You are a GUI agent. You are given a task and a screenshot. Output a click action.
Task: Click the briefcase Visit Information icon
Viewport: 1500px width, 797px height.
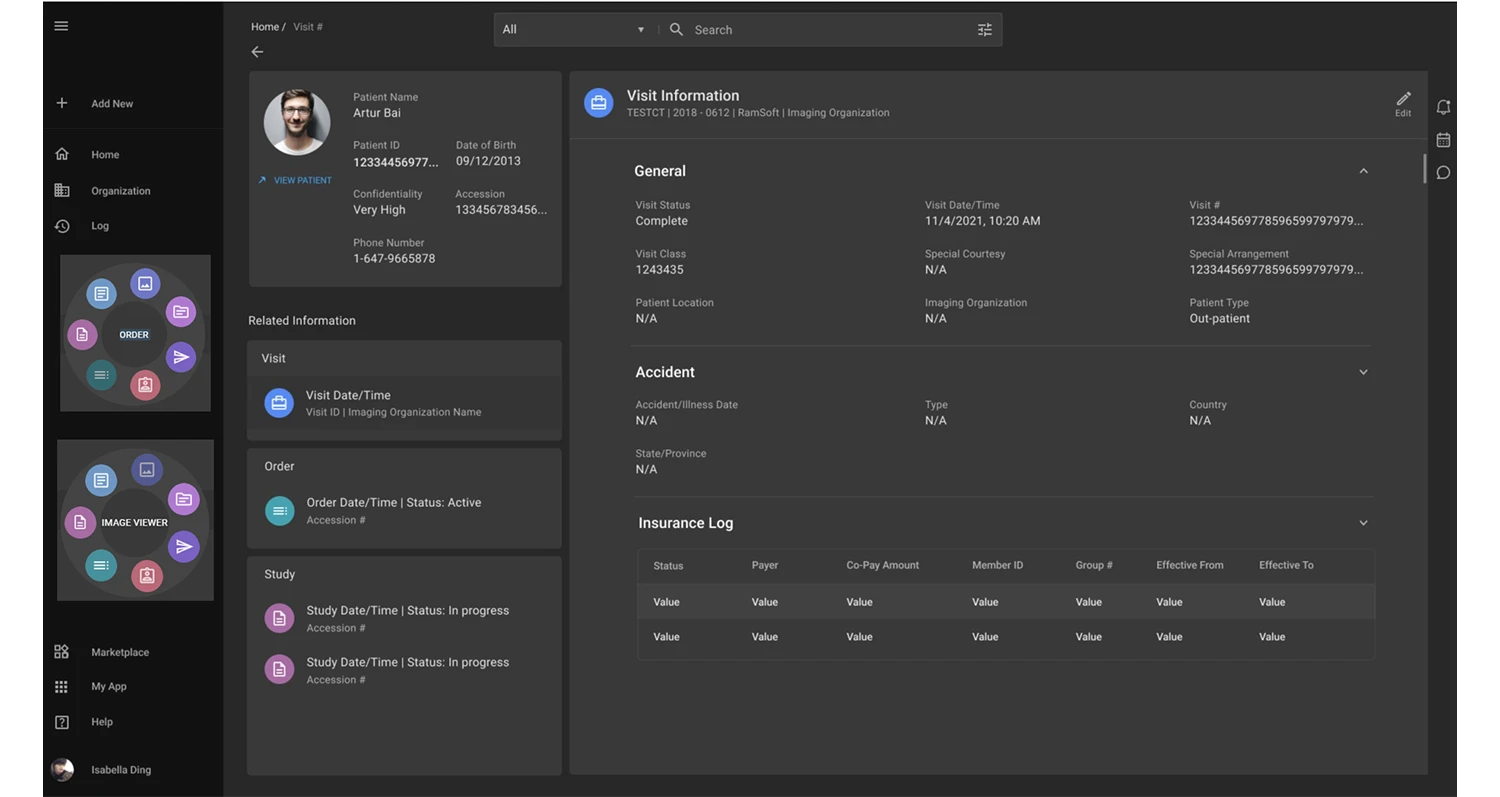coord(598,103)
